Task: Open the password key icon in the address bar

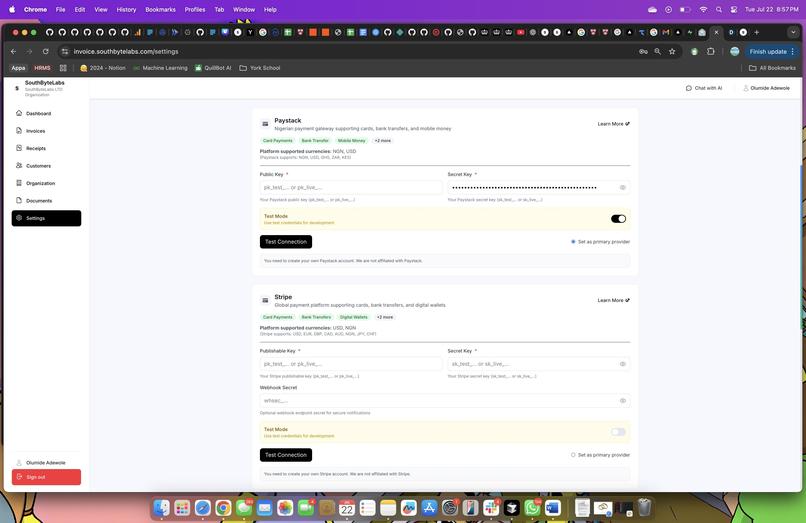Action: pos(643,51)
